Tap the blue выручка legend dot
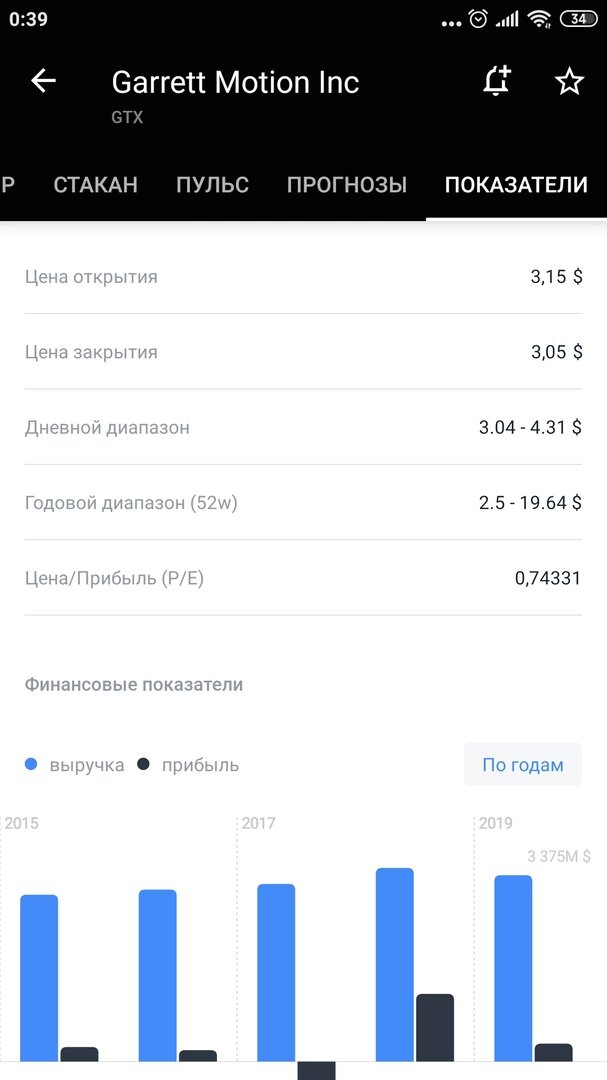This screenshot has height=1080, width=607. [x=30, y=764]
